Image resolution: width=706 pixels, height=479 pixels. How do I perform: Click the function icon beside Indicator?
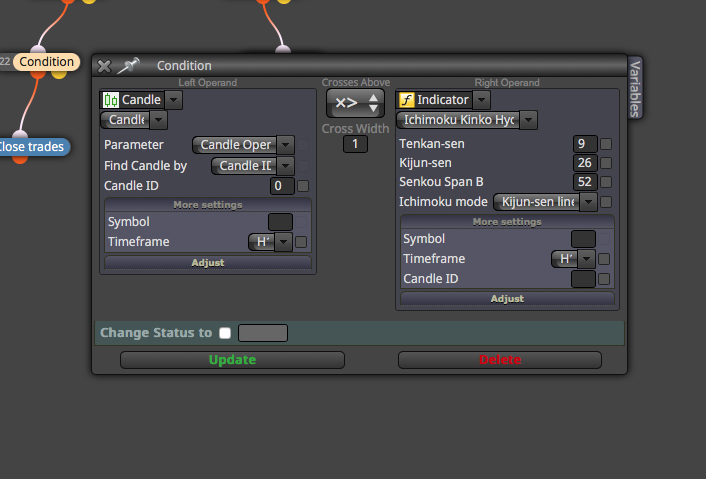[407, 99]
